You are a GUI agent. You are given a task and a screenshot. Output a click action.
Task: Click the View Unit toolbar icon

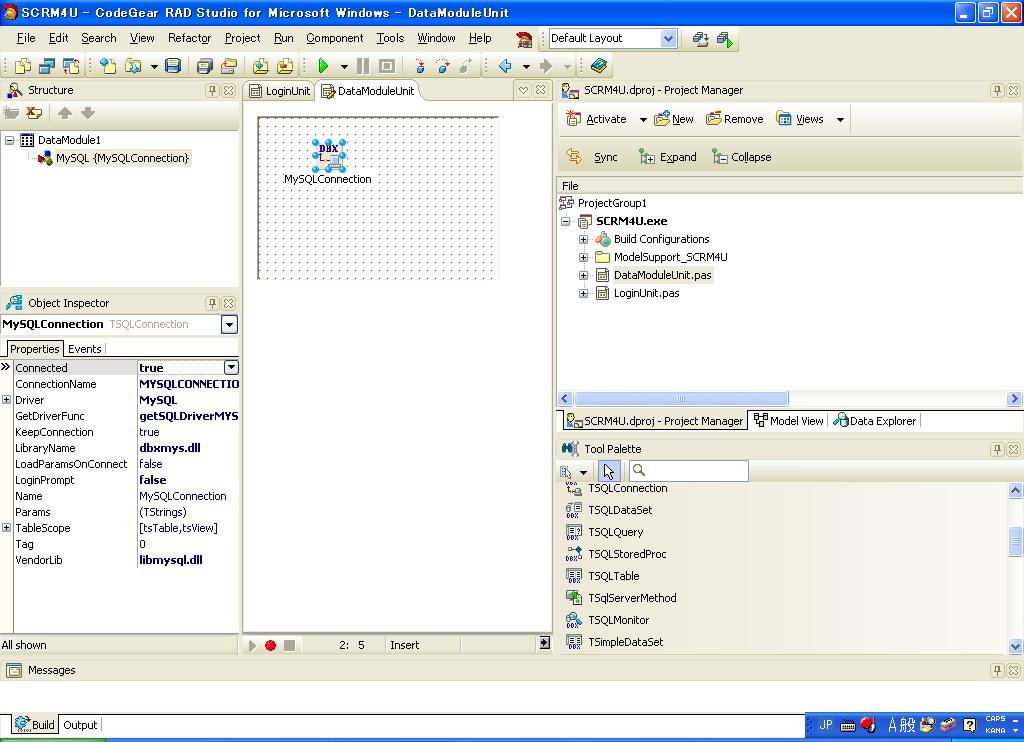[23, 66]
